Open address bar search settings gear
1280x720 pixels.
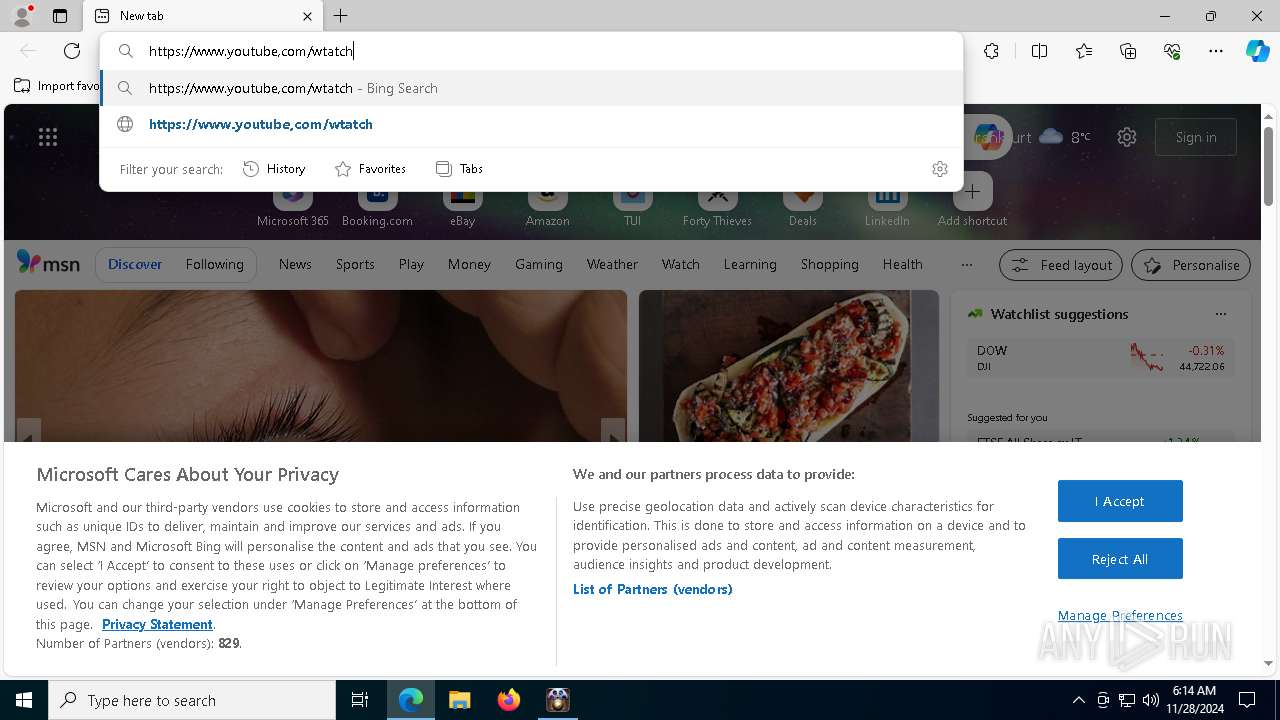pyautogui.click(x=939, y=169)
